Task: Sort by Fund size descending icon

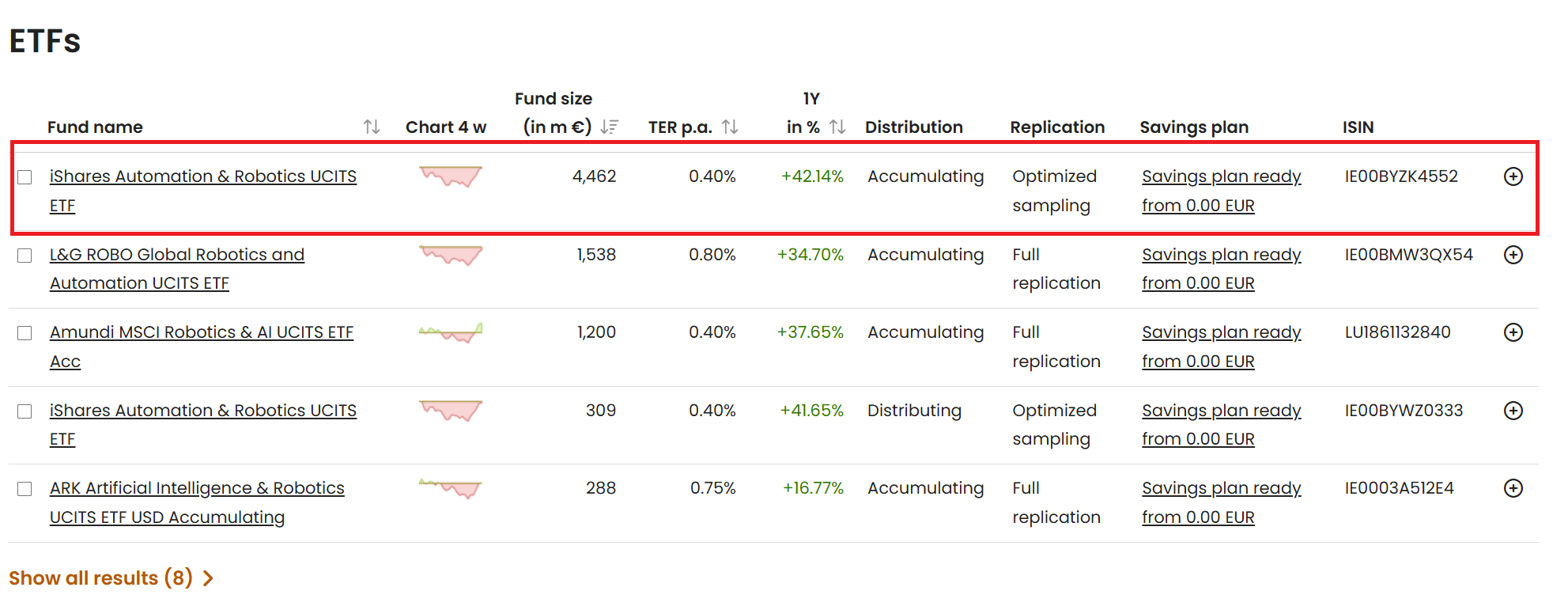Action: point(609,127)
